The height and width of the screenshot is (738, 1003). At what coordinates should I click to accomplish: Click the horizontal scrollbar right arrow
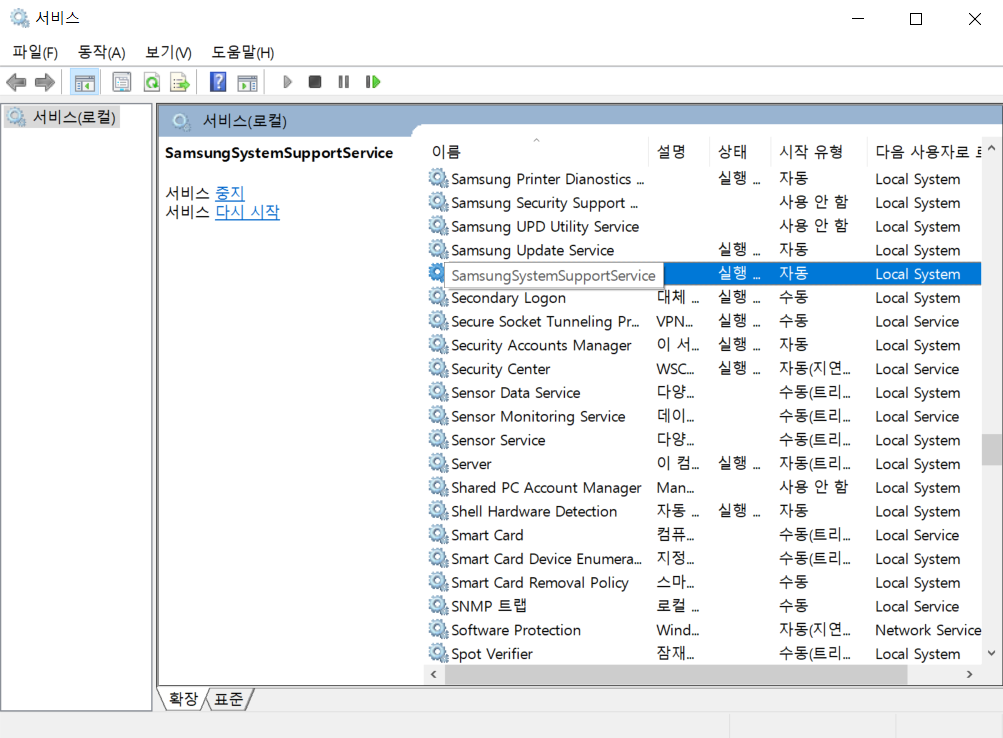(970, 674)
